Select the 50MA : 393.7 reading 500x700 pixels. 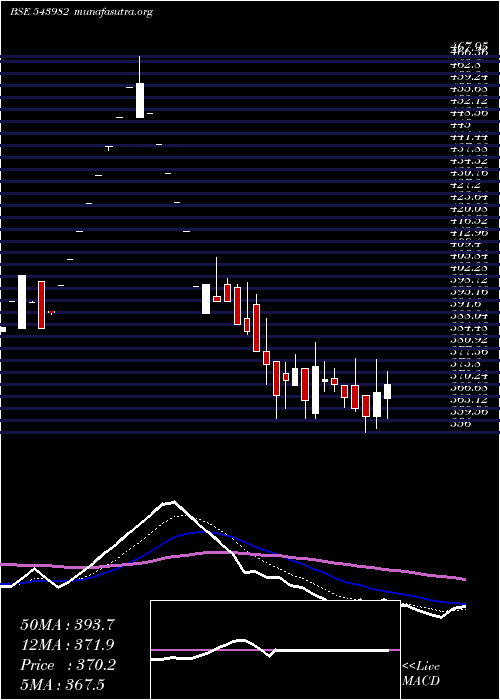67,625
